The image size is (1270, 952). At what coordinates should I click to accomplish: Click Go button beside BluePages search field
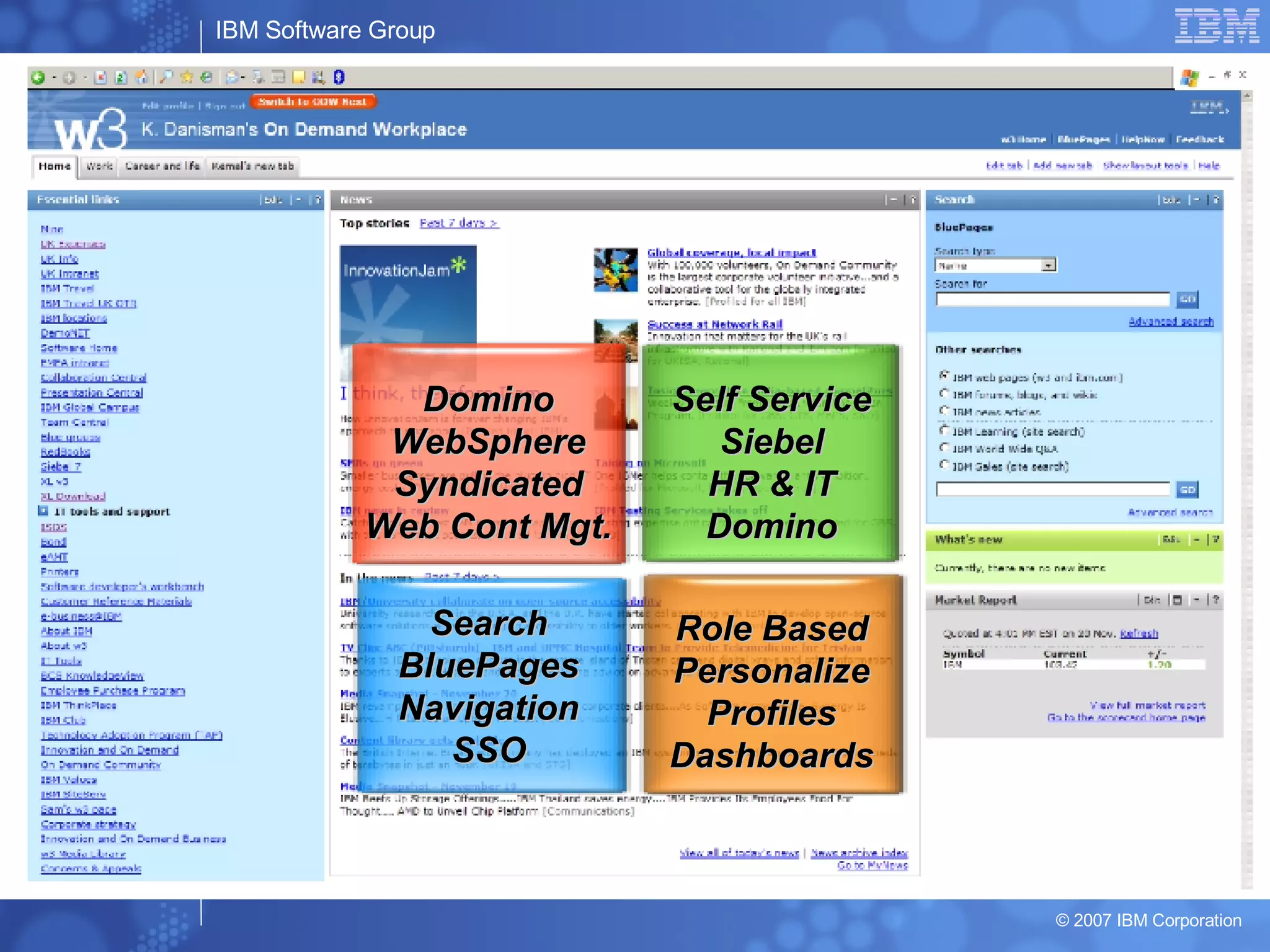click(1188, 299)
